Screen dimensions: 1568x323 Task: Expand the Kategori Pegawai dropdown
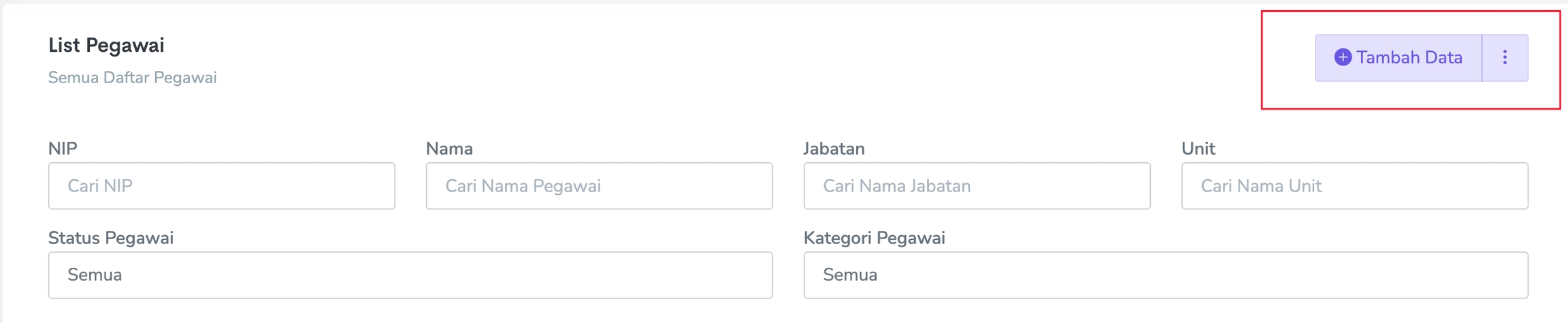coord(1165,275)
